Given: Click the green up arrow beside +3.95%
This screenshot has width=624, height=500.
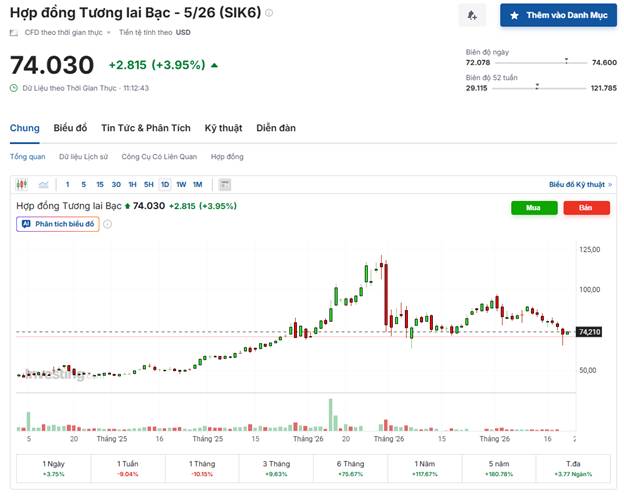Looking at the screenshot, I should tap(214, 65).
